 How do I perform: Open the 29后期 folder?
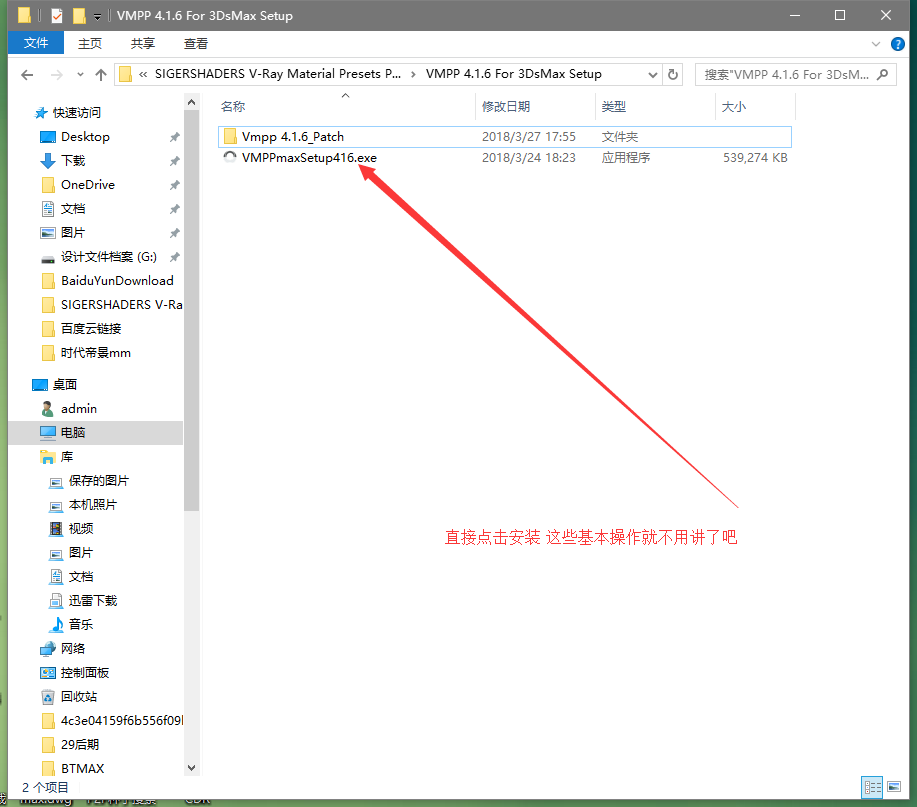click(x=80, y=744)
